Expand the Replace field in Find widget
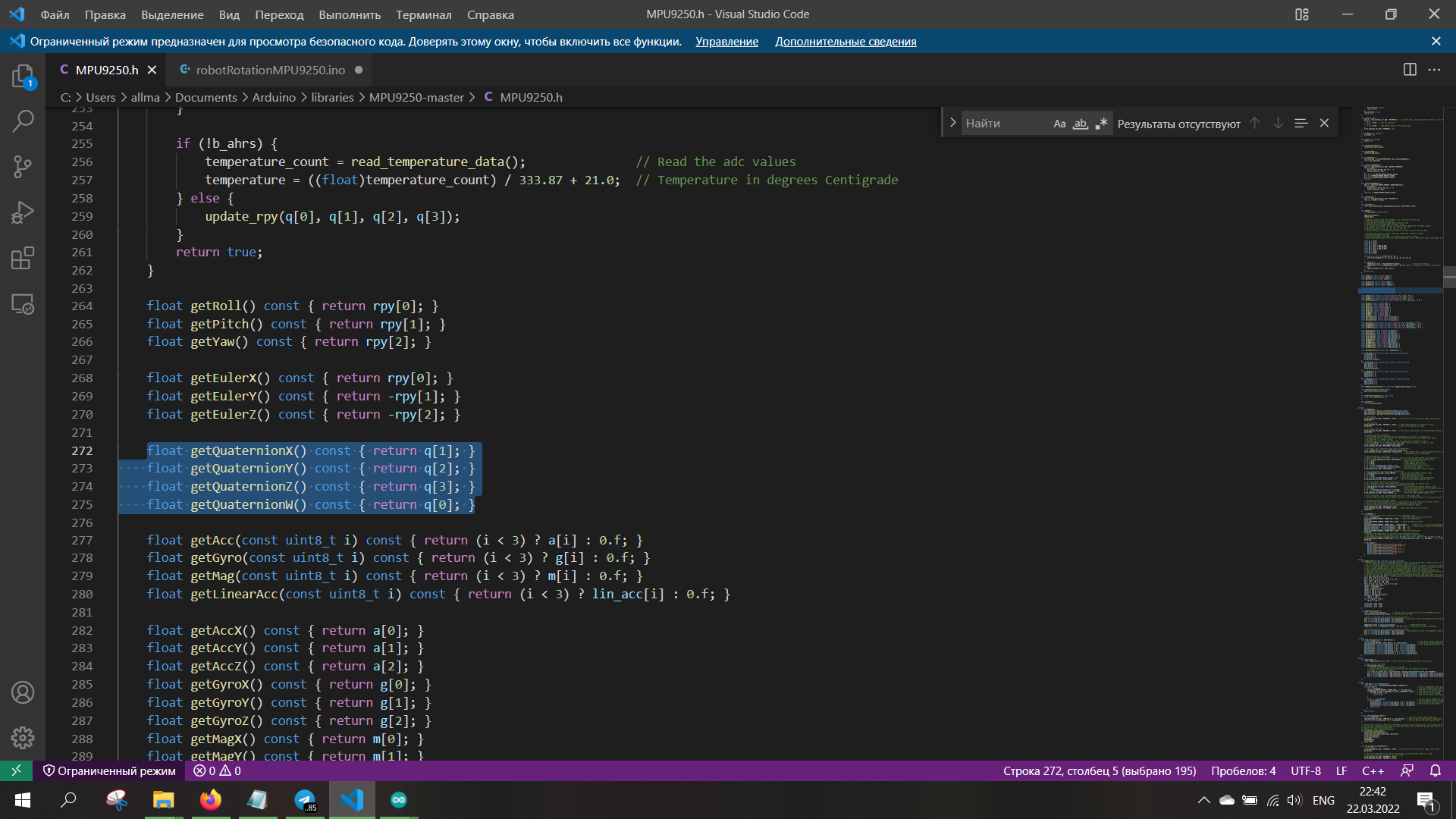This screenshot has width=1456, height=819. click(952, 123)
